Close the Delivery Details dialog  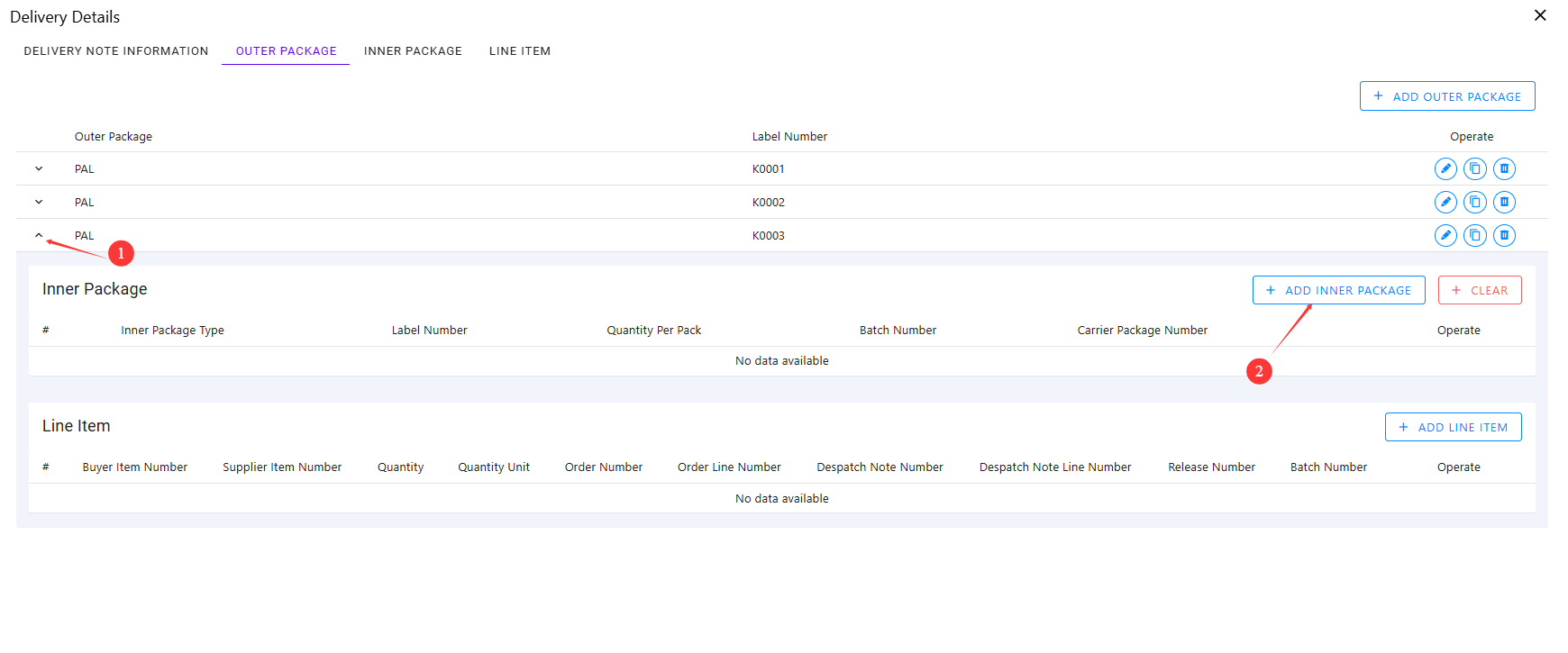click(1540, 15)
